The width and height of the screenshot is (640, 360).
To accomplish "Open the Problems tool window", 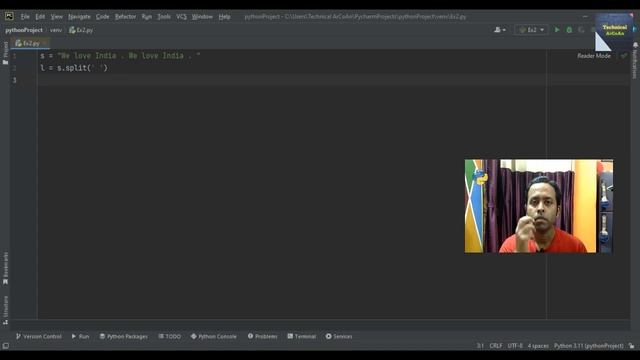I will [262, 336].
